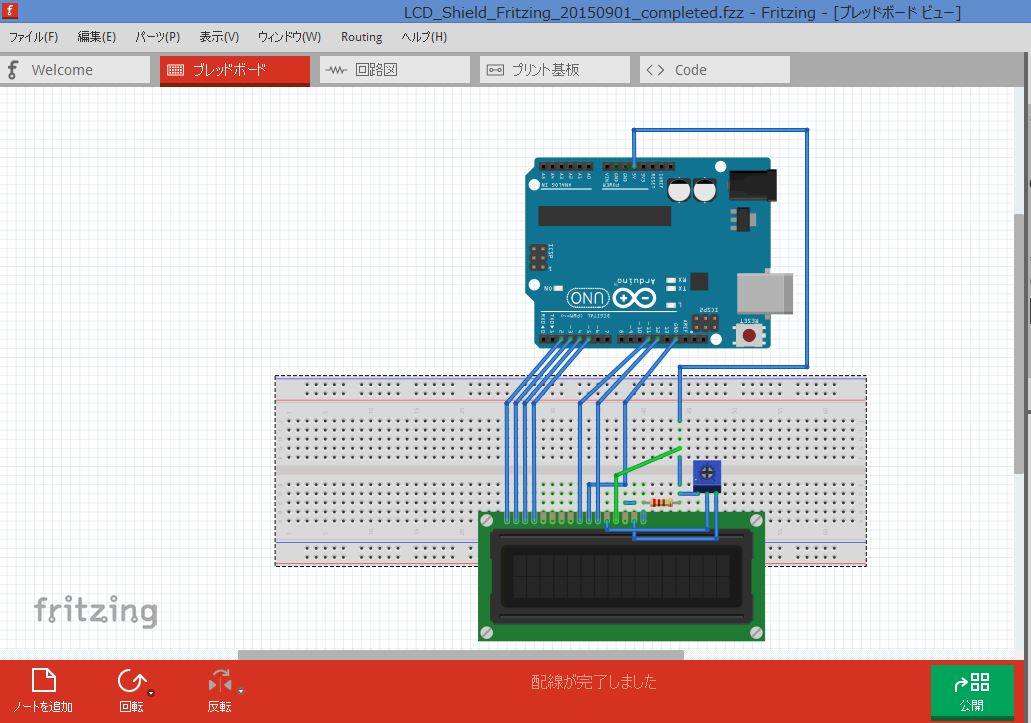This screenshot has height=723, width=1031.
Task: Open the パーツ(P) menu
Action: (157, 37)
